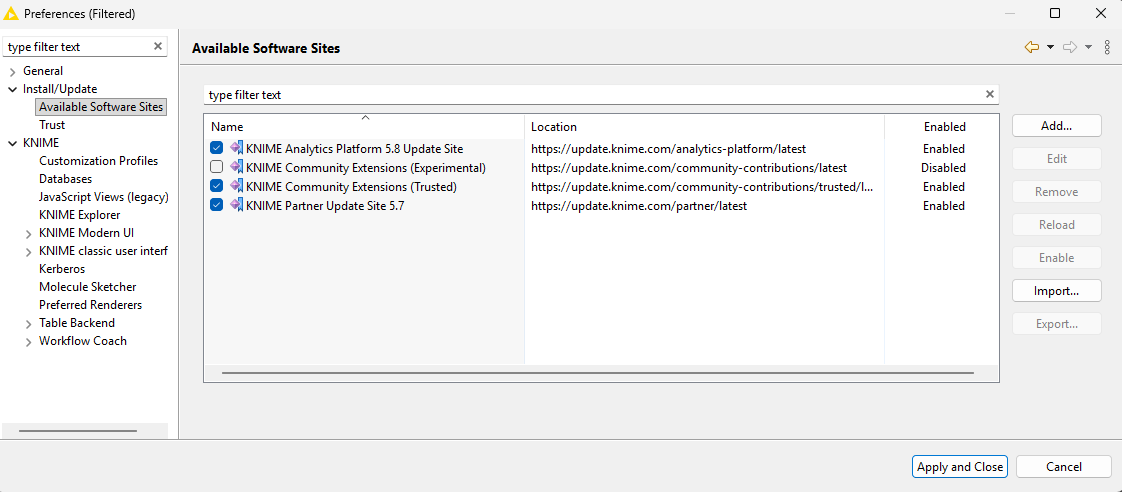The width and height of the screenshot is (1122, 492).
Task: Select the partner/latest location URL
Action: point(638,206)
